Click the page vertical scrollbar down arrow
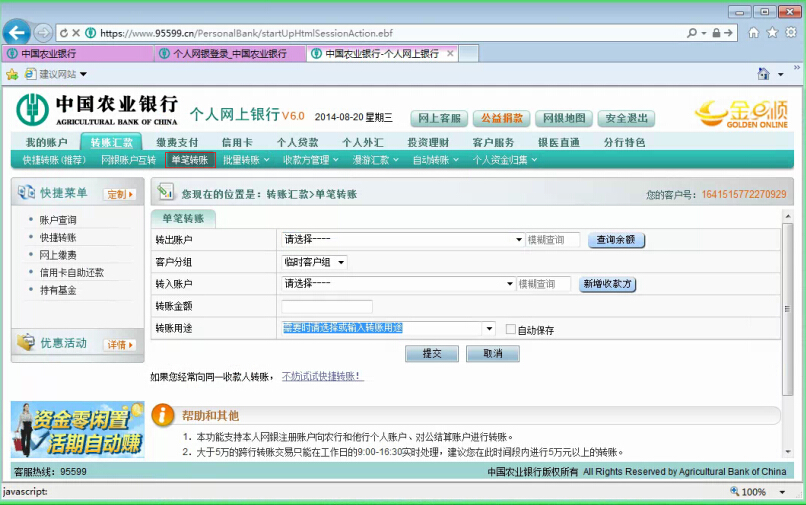This screenshot has height=505, width=806. (787, 452)
